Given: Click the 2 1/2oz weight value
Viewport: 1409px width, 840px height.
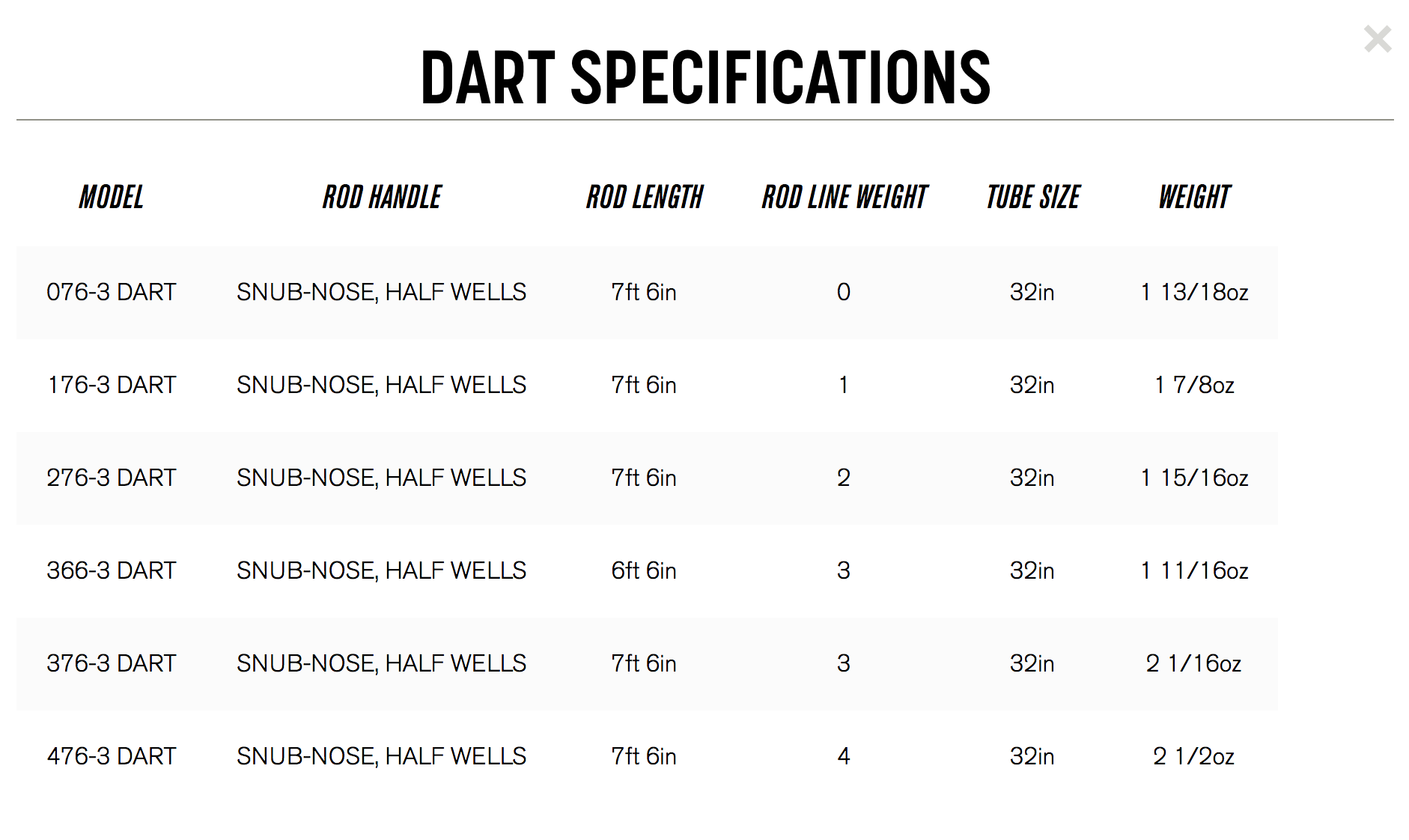Looking at the screenshot, I should point(1194,756).
